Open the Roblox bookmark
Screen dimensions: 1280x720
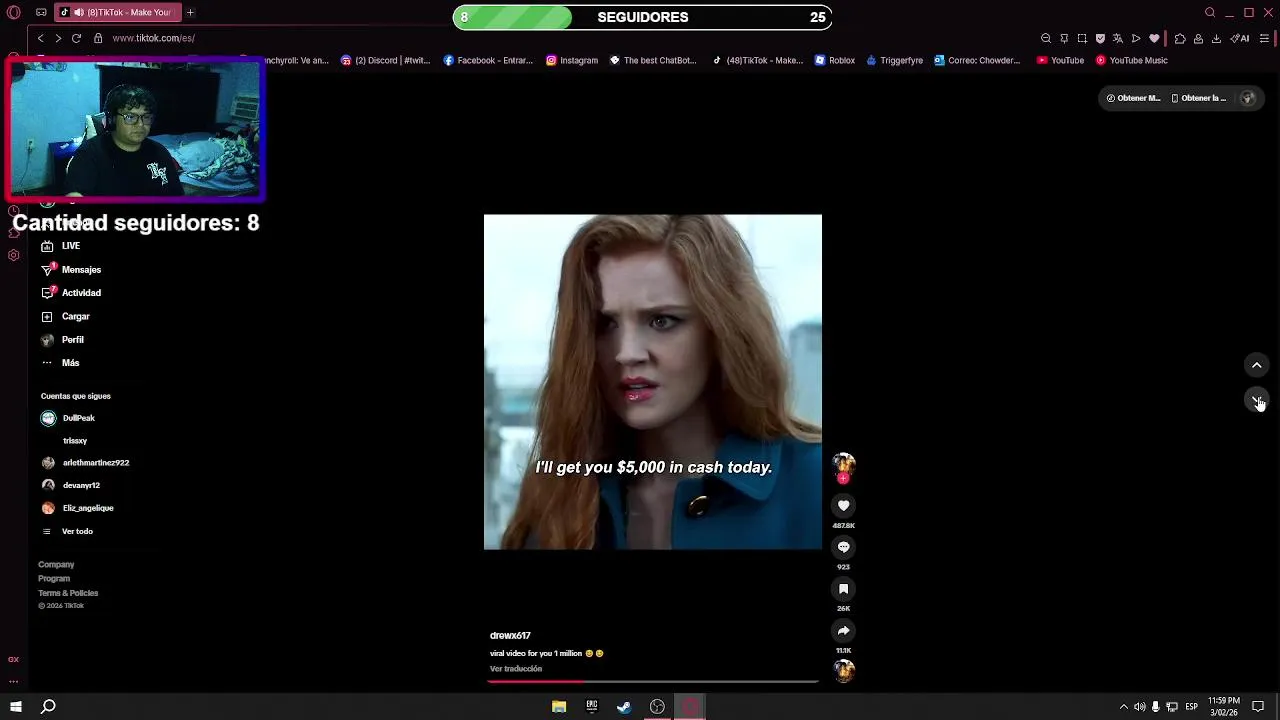click(835, 60)
